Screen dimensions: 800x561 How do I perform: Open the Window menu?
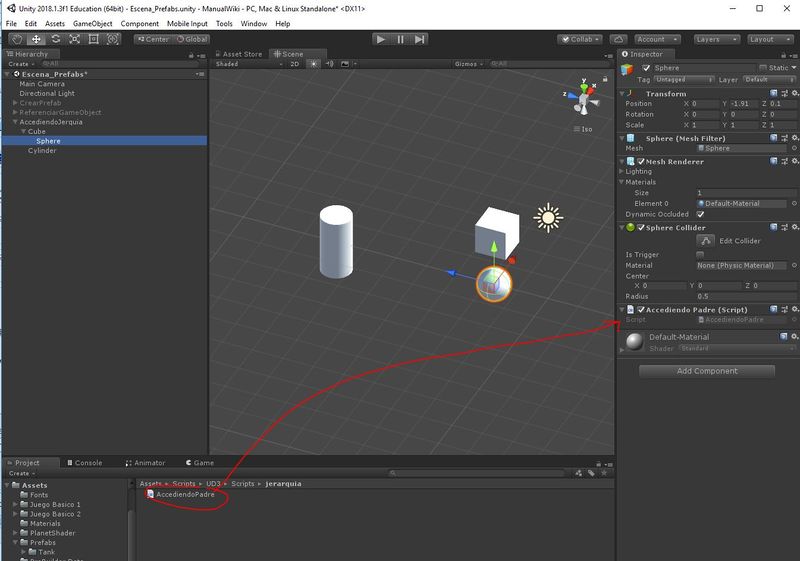coord(254,23)
